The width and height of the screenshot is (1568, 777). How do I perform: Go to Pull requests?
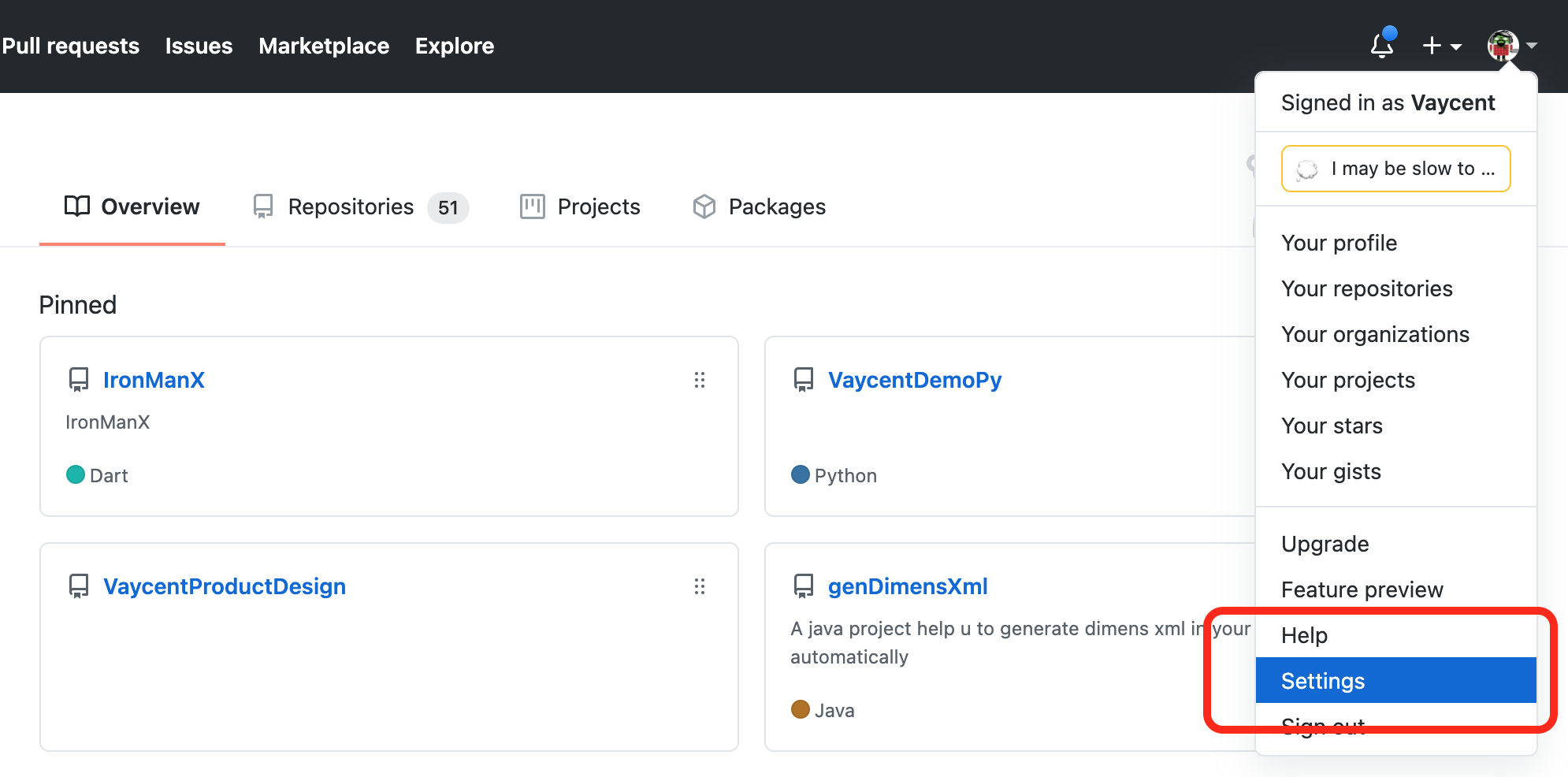click(71, 46)
